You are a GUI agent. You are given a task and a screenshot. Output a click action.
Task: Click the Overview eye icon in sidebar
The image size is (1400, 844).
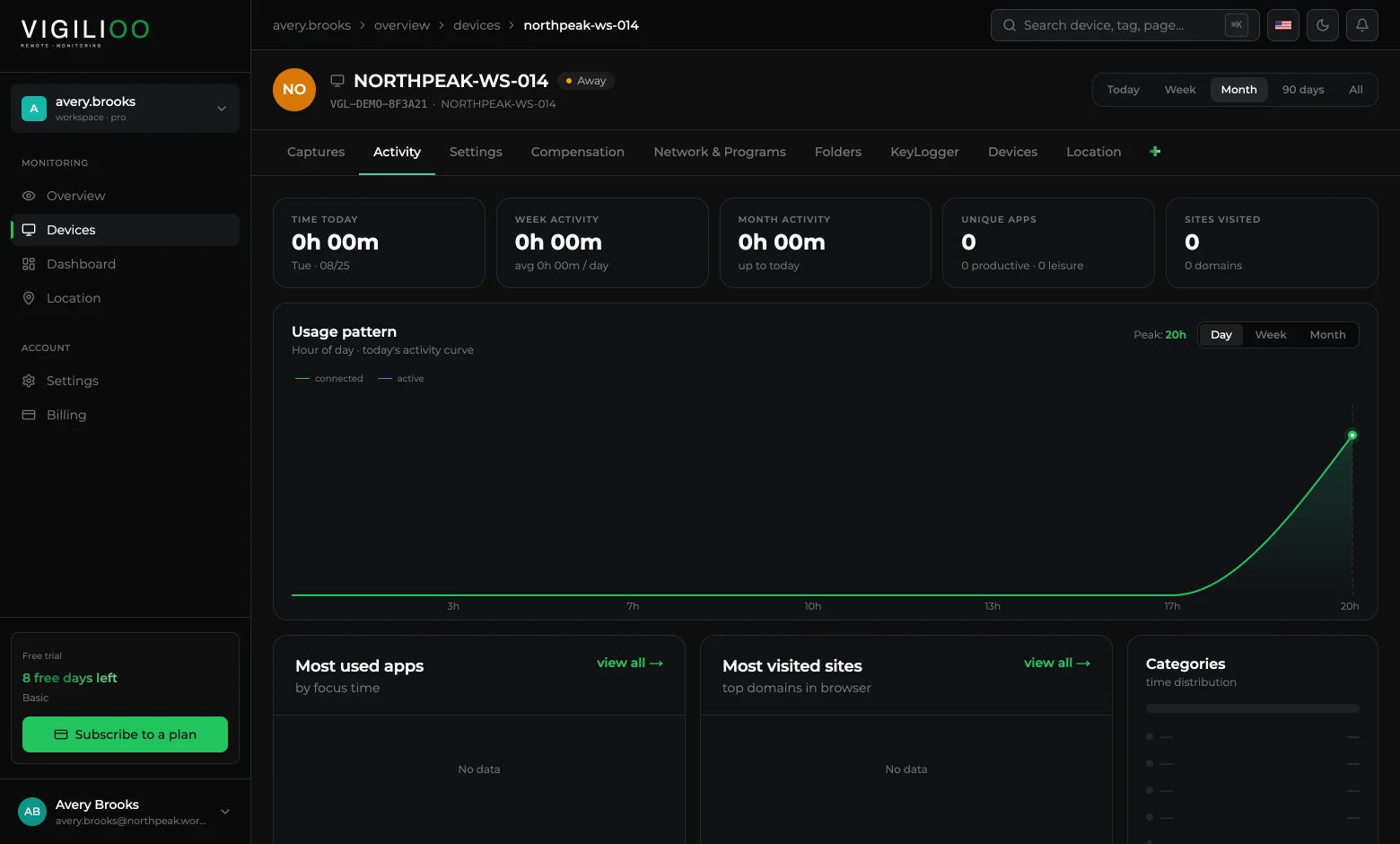(29, 196)
